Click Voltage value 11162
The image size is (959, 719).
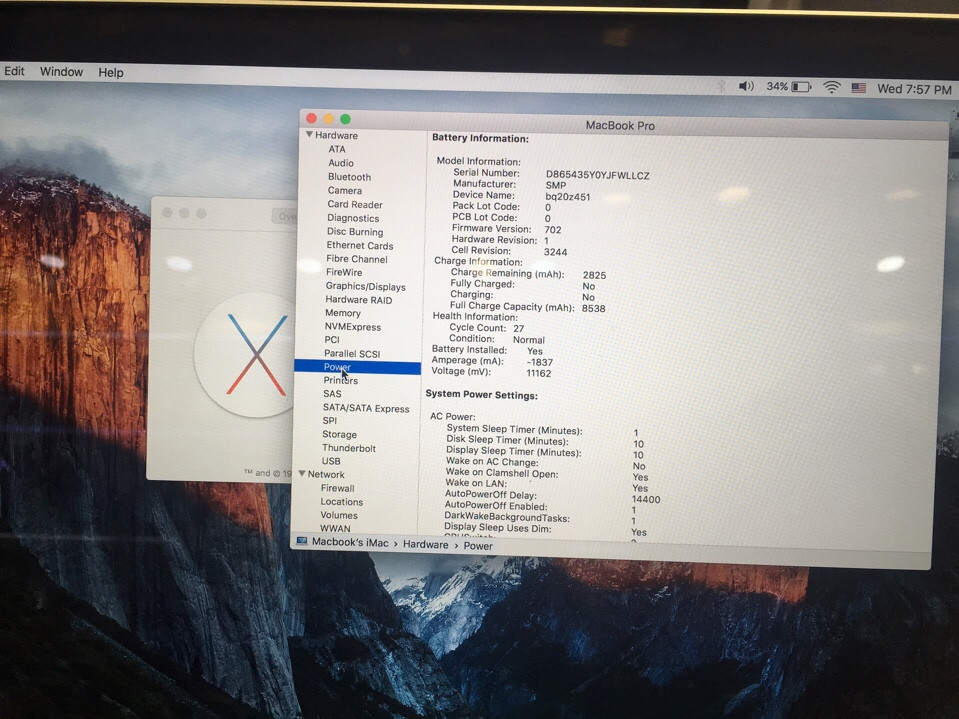(x=539, y=373)
